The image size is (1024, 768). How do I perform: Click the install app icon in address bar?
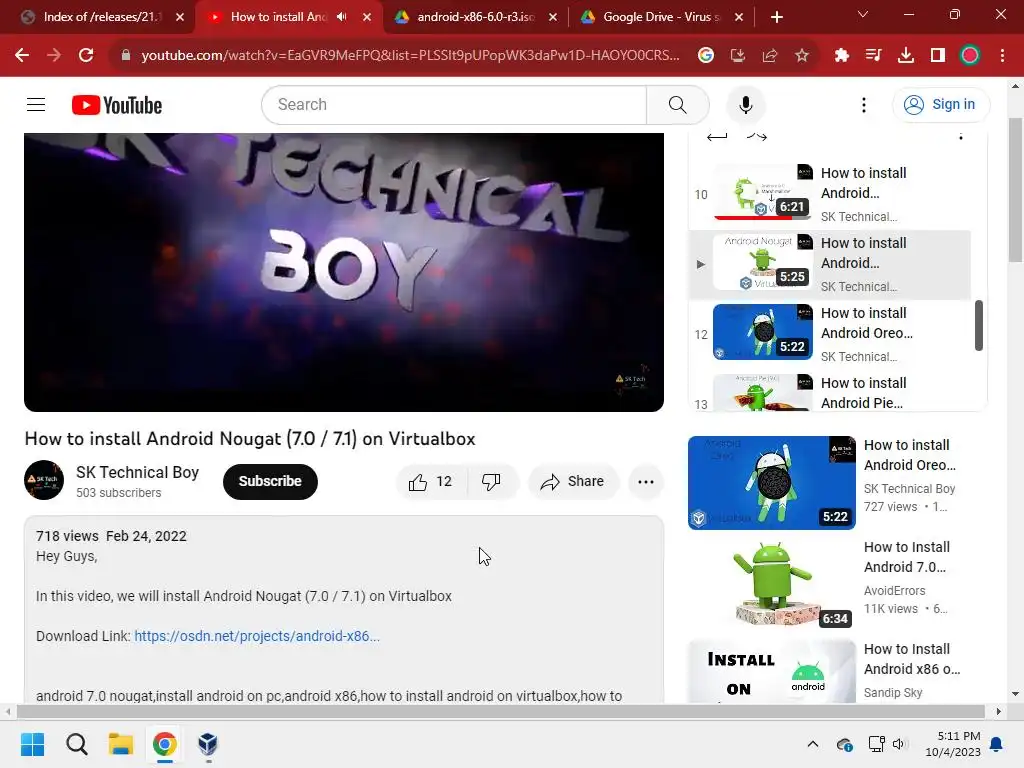(737, 56)
